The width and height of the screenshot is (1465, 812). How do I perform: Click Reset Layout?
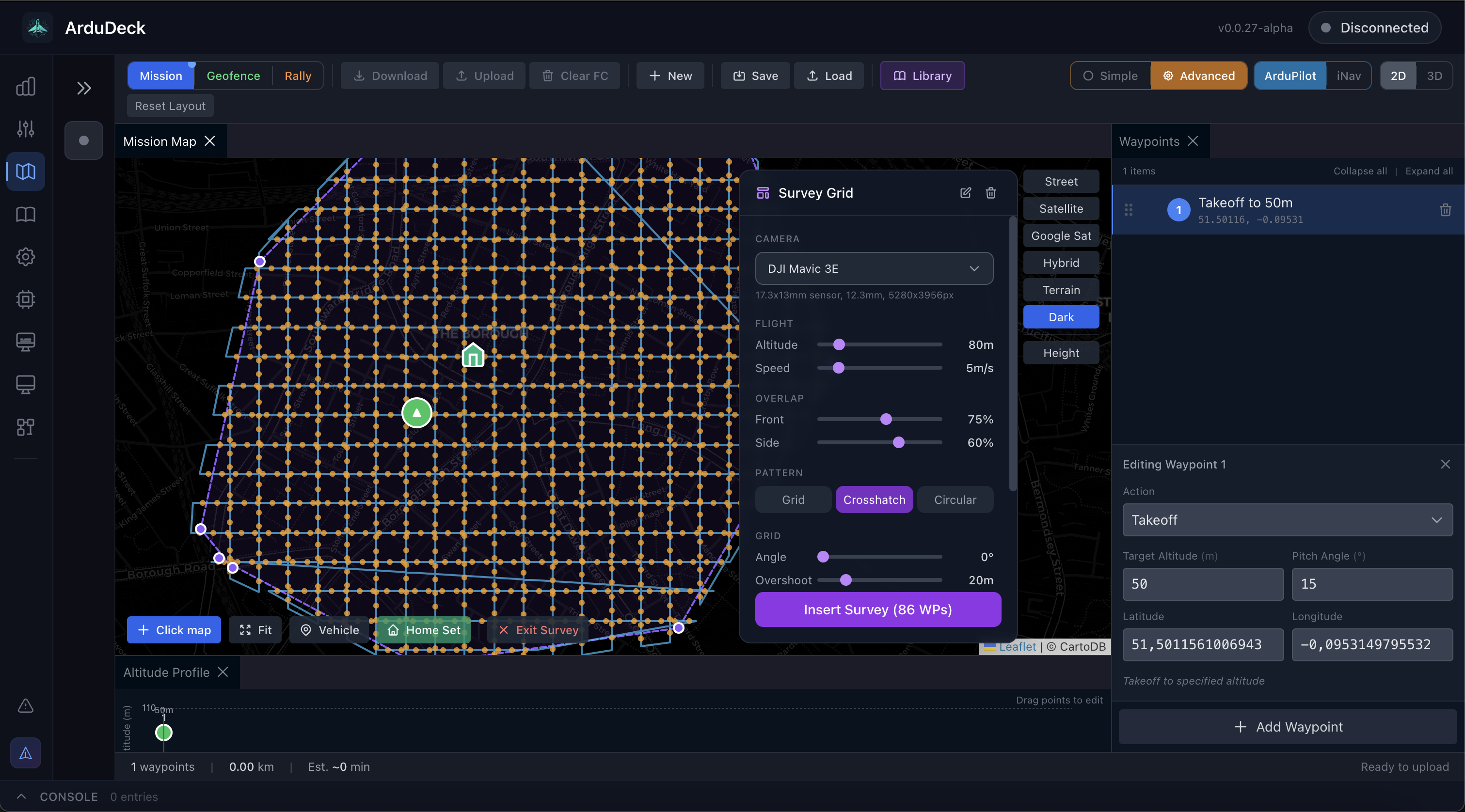pos(170,106)
